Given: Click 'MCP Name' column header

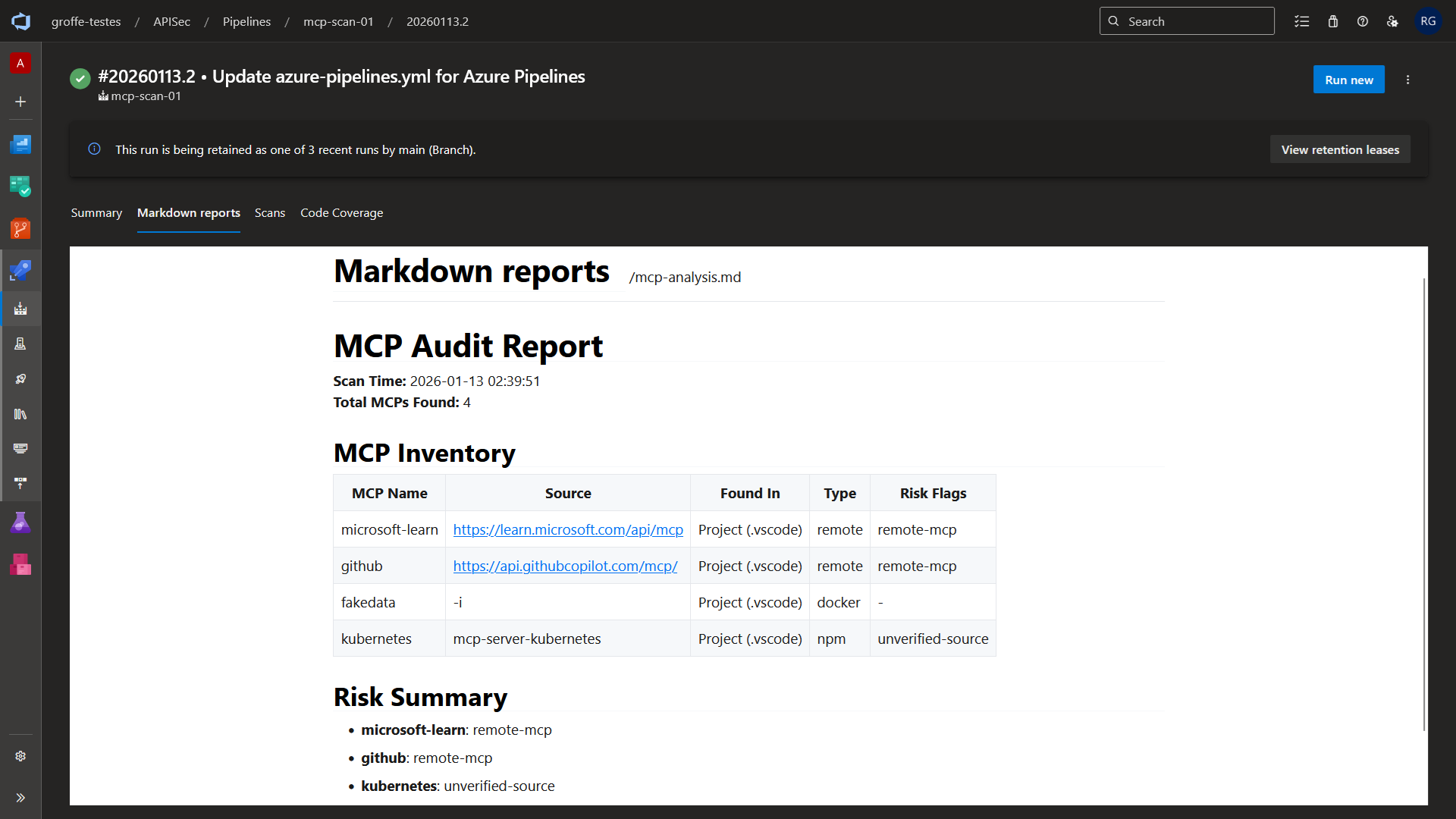Looking at the screenshot, I should [x=390, y=493].
